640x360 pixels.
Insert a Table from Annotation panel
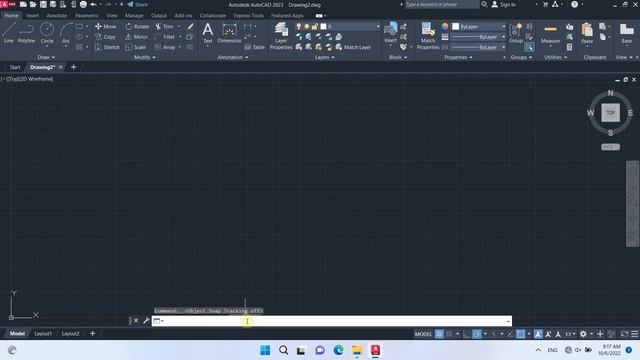point(255,47)
